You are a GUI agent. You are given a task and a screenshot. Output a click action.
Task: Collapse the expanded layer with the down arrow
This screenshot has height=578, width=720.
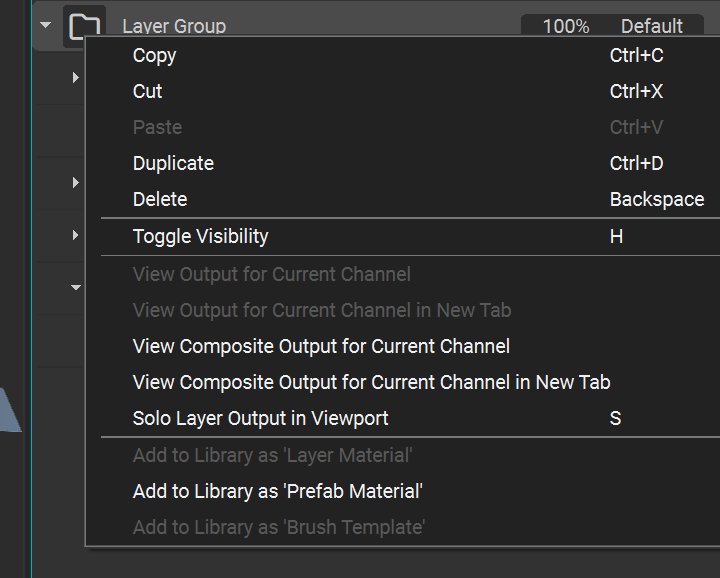(x=76, y=288)
